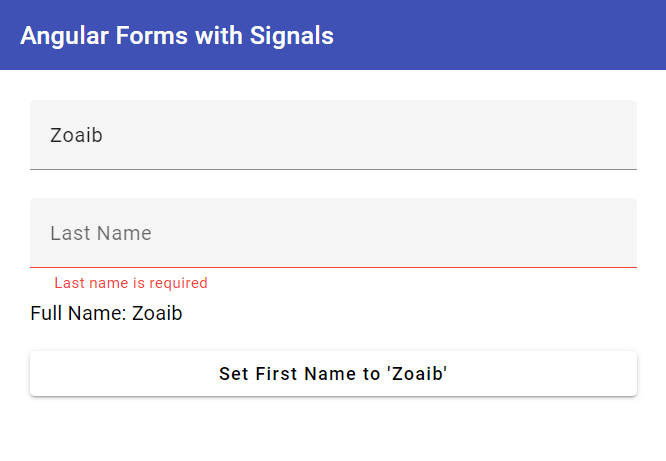666x461 pixels.
Task: Click the 'Zoaib' value after Full Name
Action: click(x=157, y=313)
